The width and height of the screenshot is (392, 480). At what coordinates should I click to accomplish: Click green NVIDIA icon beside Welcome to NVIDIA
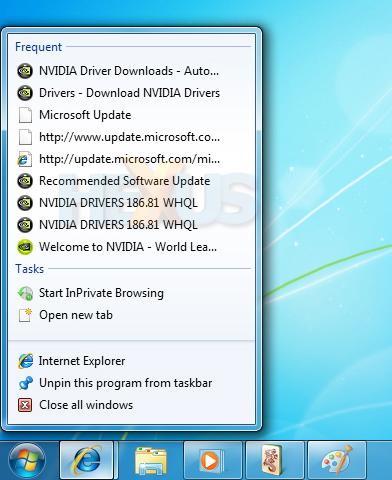coord(25,247)
